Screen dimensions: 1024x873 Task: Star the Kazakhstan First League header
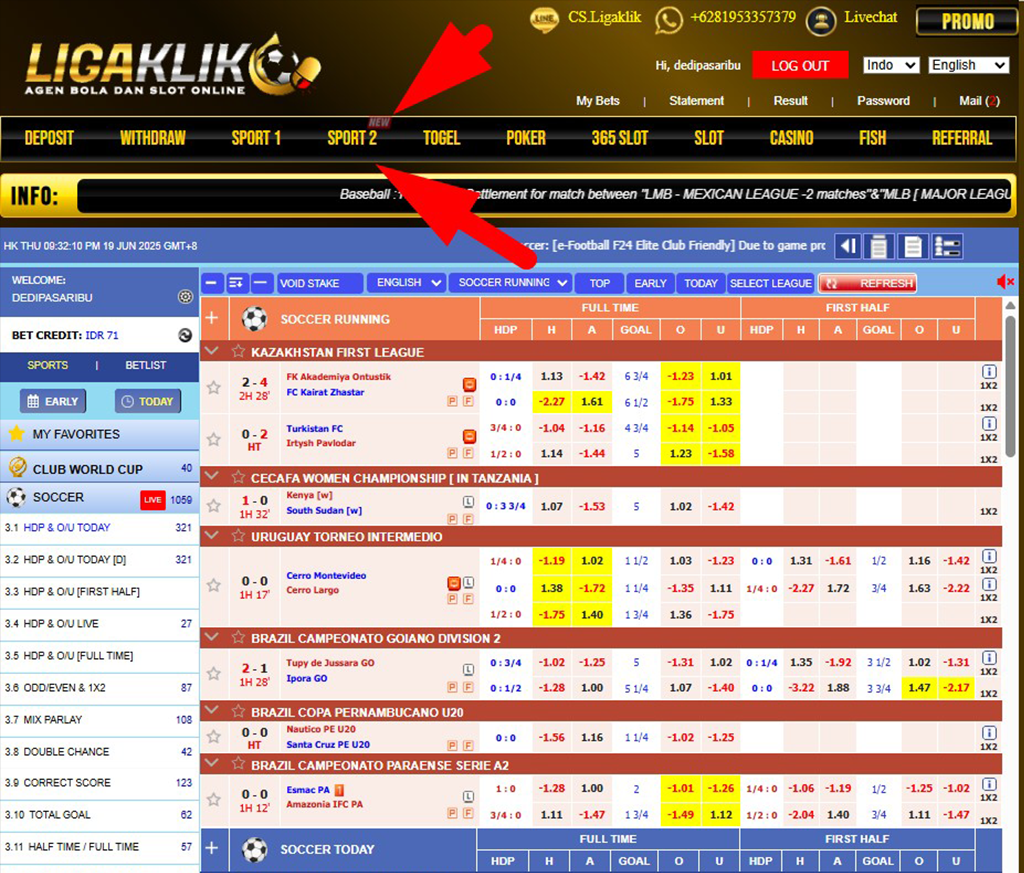click(238, 351)
